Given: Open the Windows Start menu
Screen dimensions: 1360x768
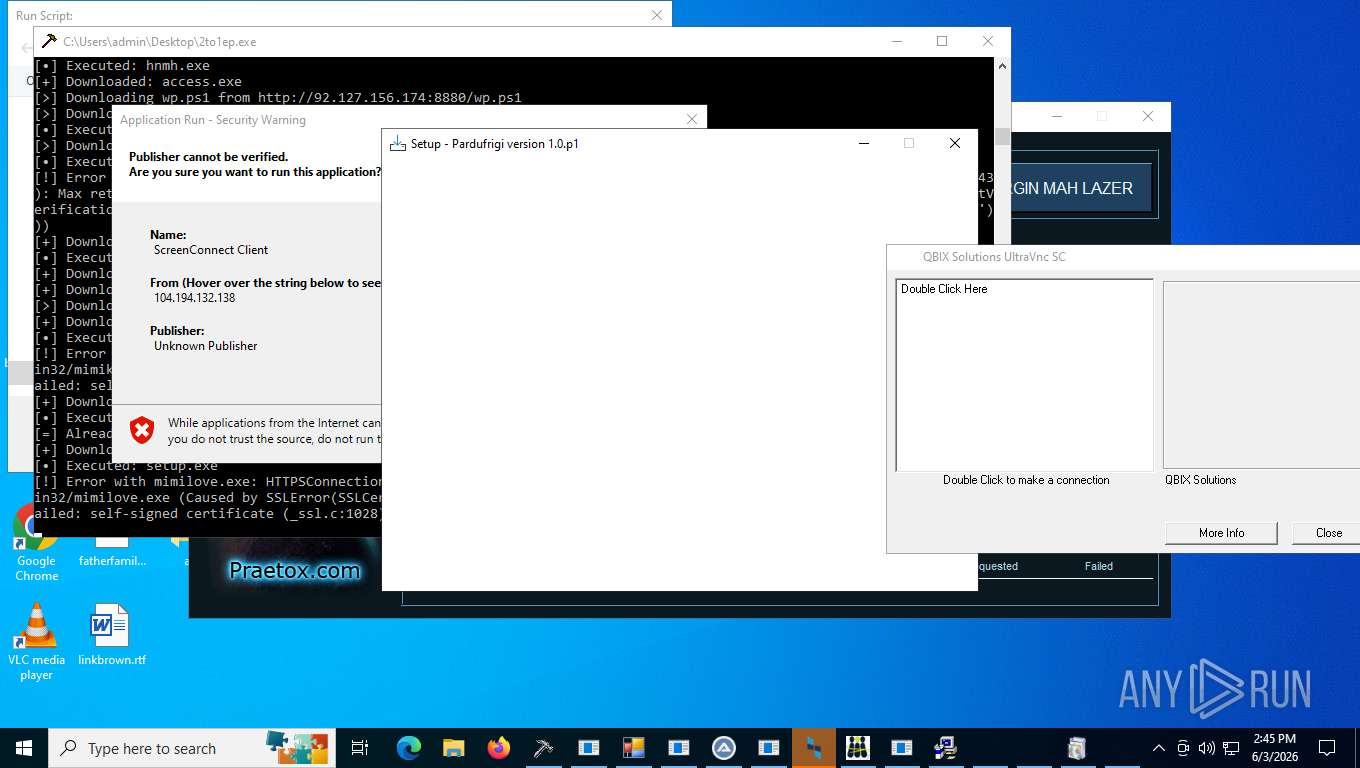Looking at the screenshot, I should 23,747.
